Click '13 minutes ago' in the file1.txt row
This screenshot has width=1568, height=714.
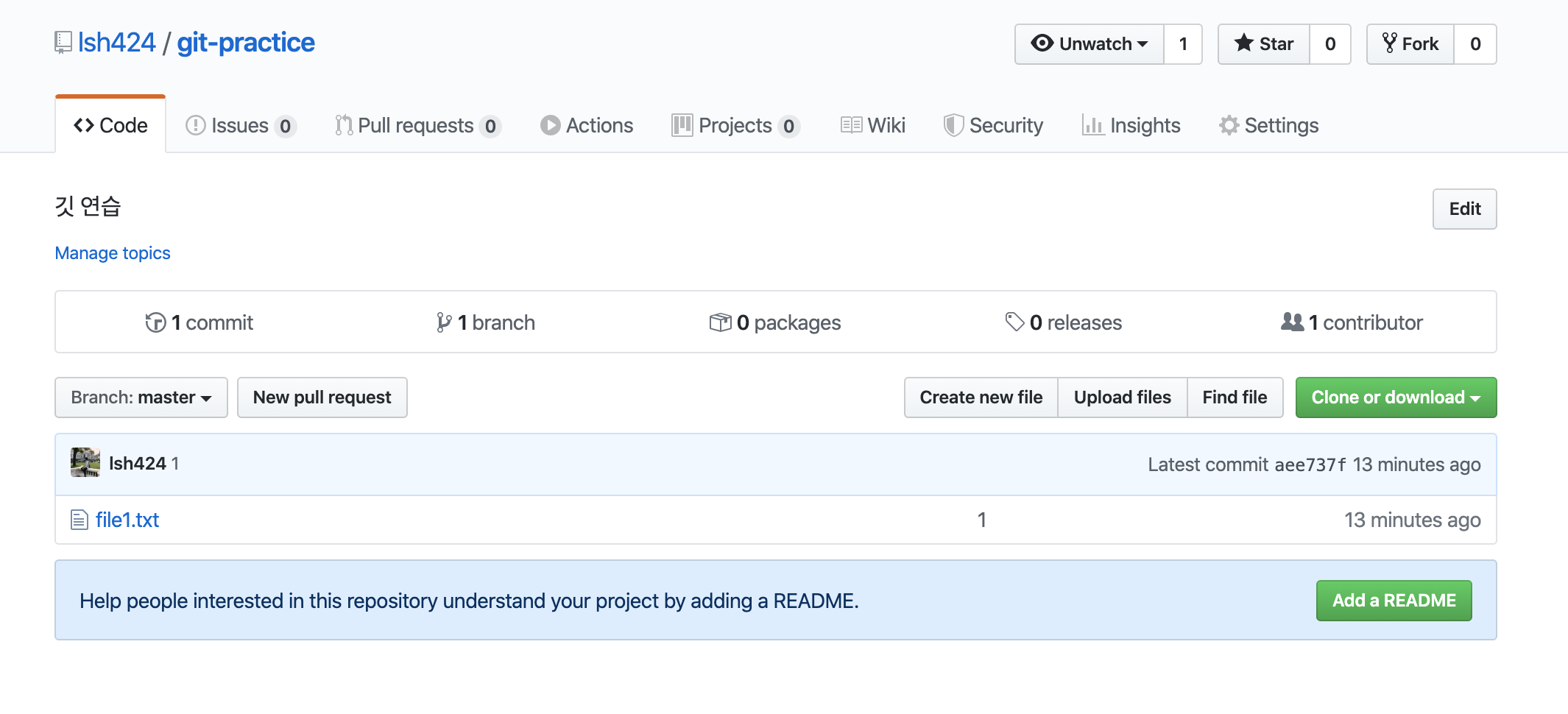pyautogui.click(x=1413, y=520)
